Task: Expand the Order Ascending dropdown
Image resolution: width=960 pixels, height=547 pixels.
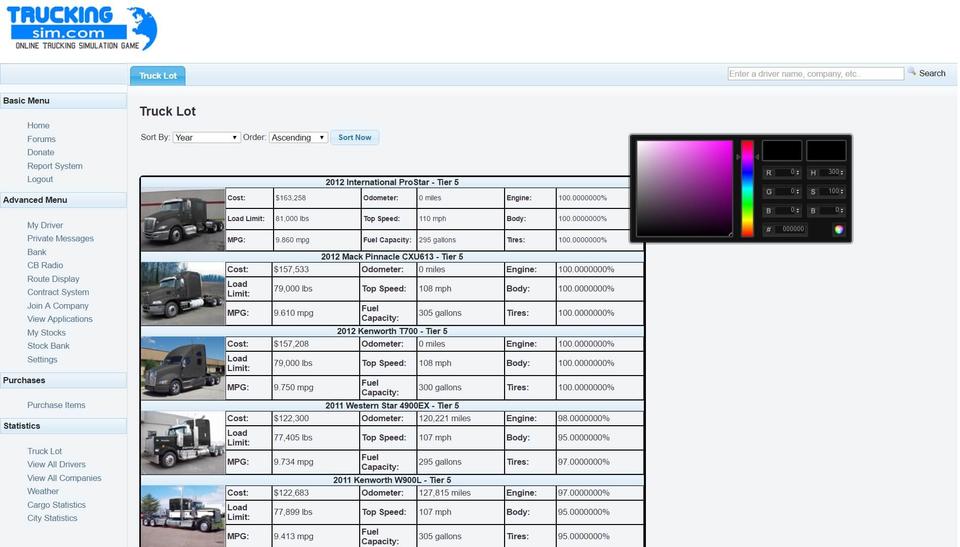Action: click(298, 138)
